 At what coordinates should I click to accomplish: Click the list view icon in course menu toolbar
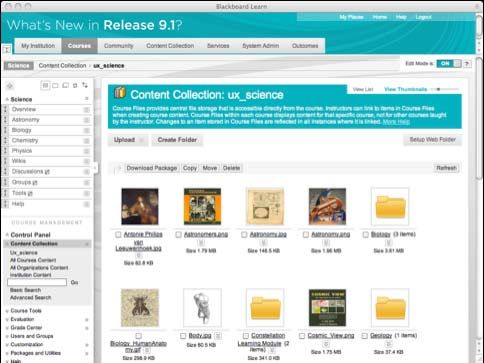(45, 85)
